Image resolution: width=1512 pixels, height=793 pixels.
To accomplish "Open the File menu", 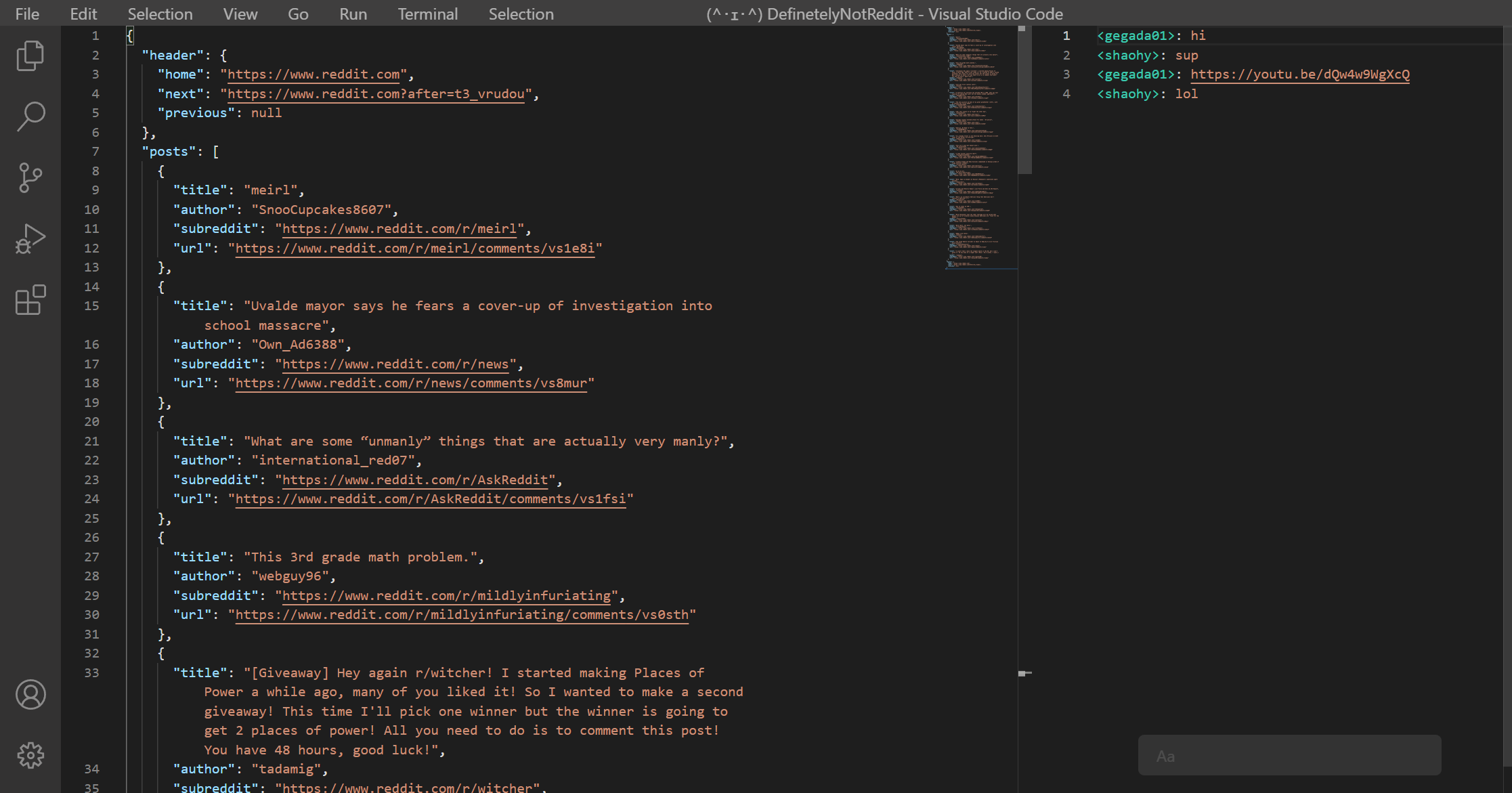I will [x=27, y=14].
